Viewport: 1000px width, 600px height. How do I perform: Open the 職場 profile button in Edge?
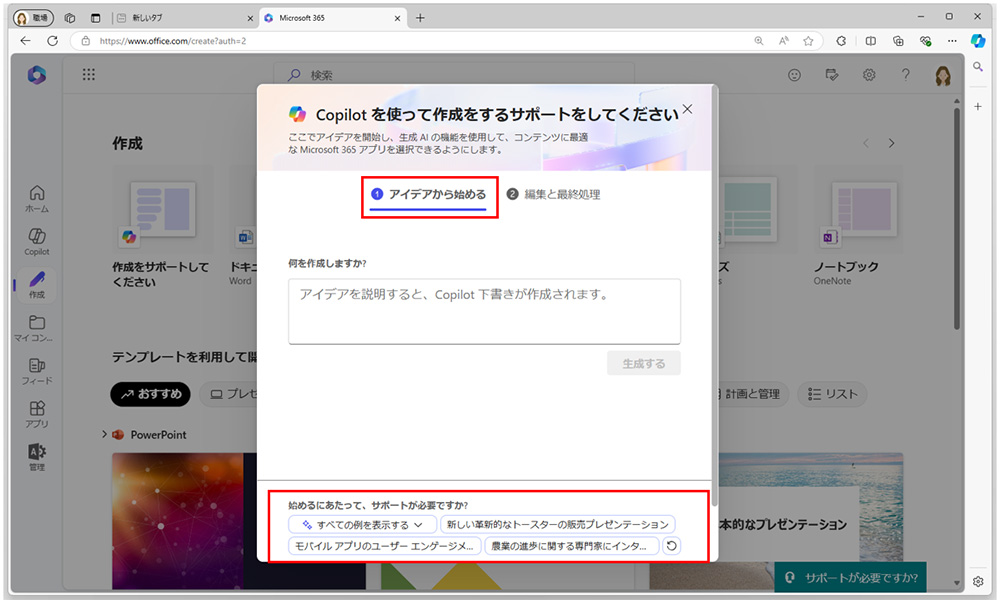(x=33, y=18)
